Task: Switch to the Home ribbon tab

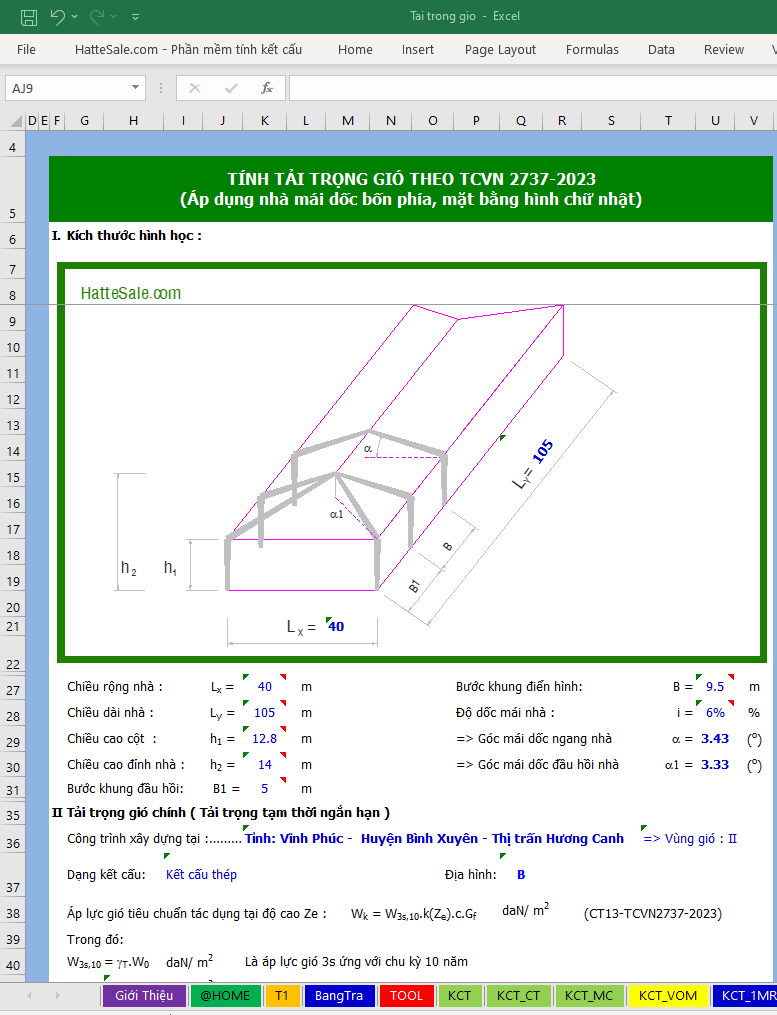Action: pyautogui.click(x=355, y=50)
